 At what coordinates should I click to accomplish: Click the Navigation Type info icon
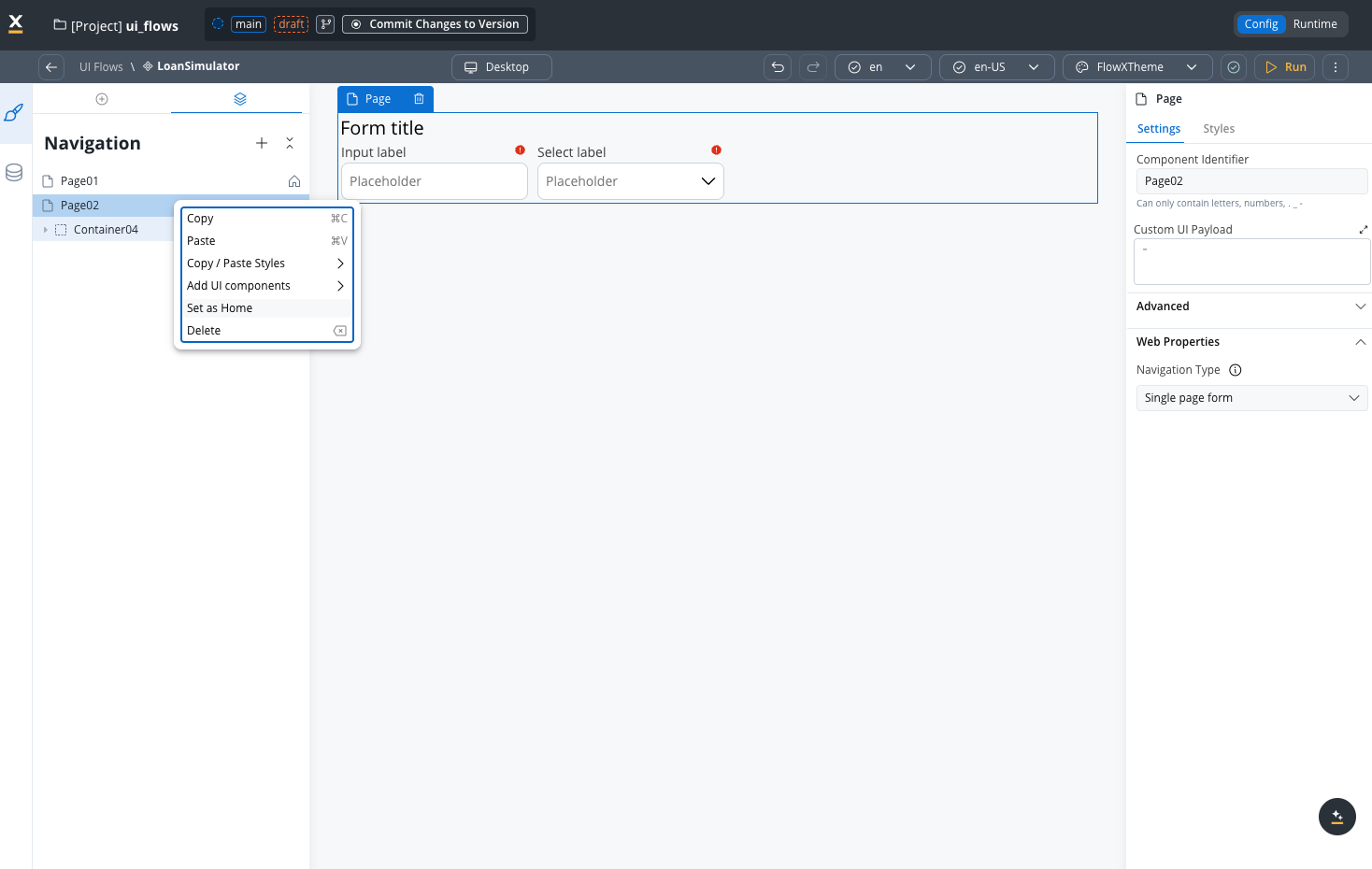tap(1235, 370)
